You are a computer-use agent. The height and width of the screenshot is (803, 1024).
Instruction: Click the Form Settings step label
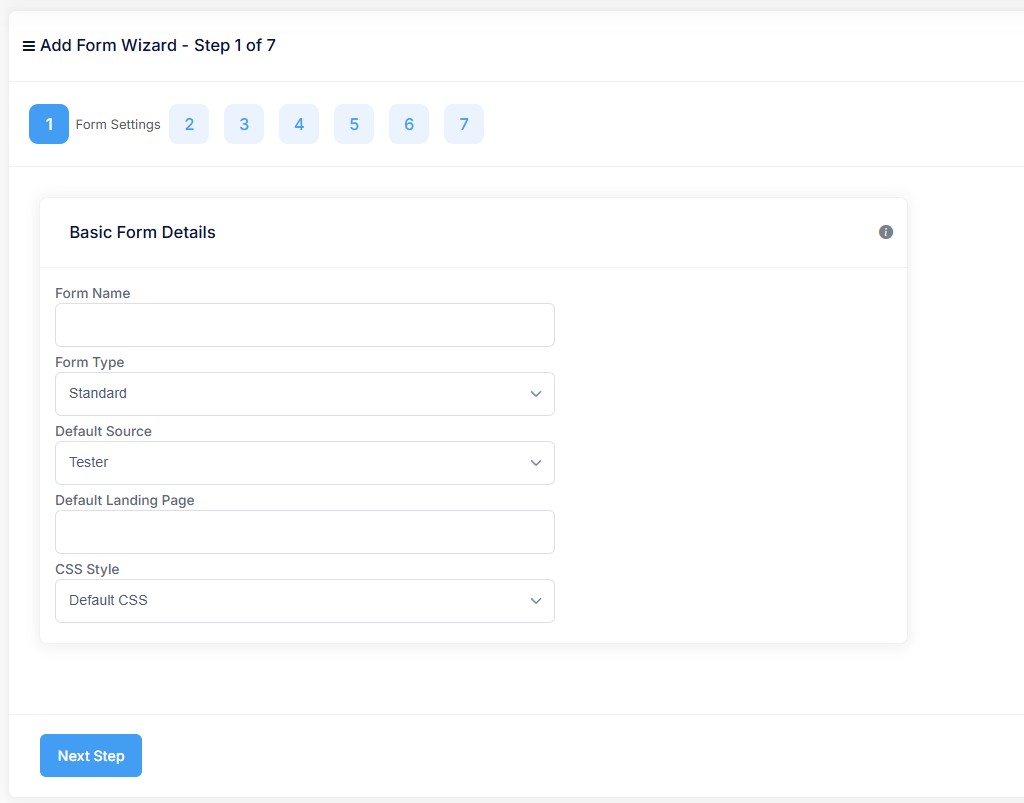[118, 124]
